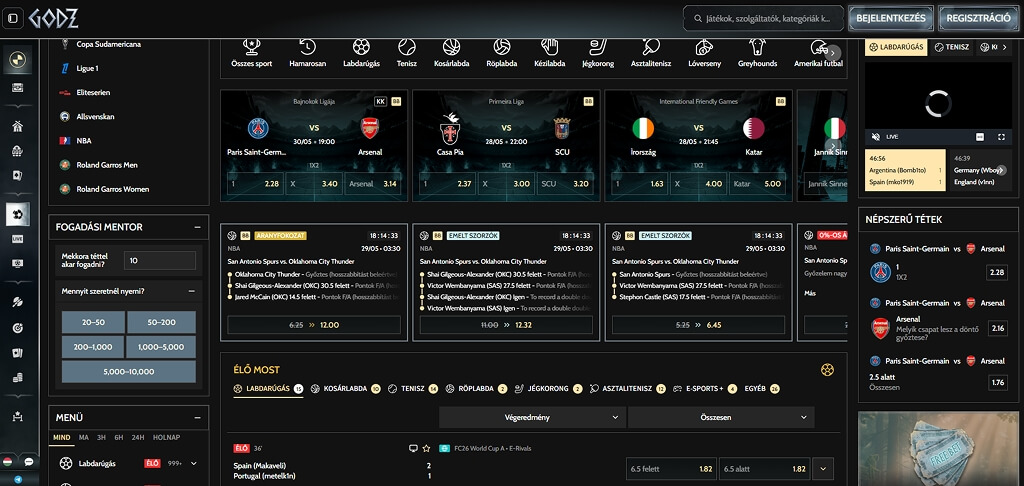Select the 200–1,000 winnings option
Viewport: 1024px width, 486px height.
tap(93, 347)
